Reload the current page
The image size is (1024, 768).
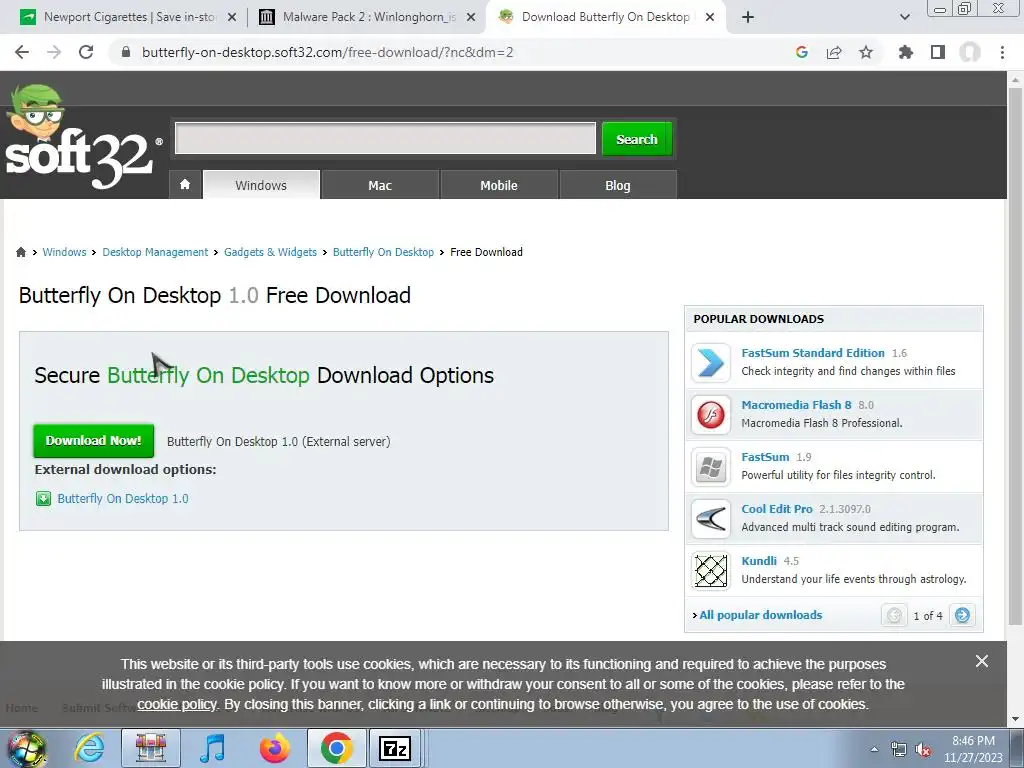pyautogui.click(x=86, y=52)
